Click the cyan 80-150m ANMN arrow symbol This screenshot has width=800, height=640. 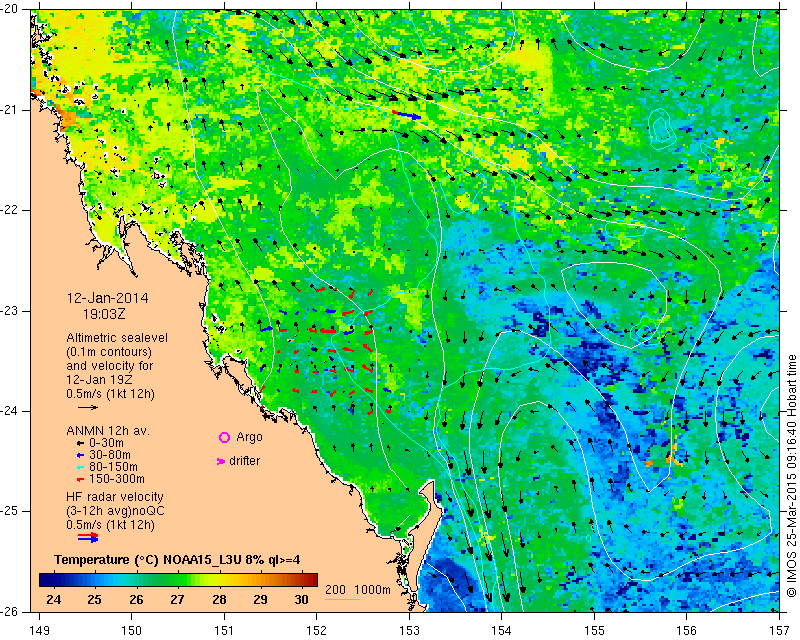click(x=80, y=467)
